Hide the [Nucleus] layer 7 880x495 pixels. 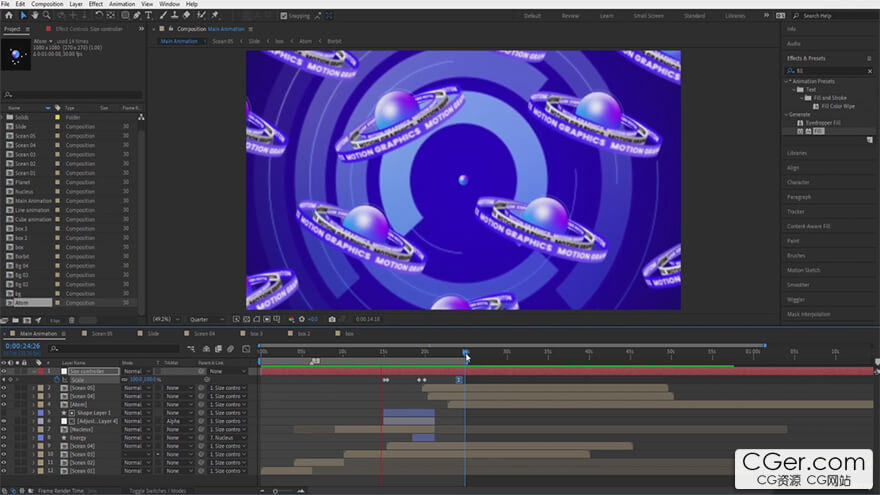click(4, 429)
